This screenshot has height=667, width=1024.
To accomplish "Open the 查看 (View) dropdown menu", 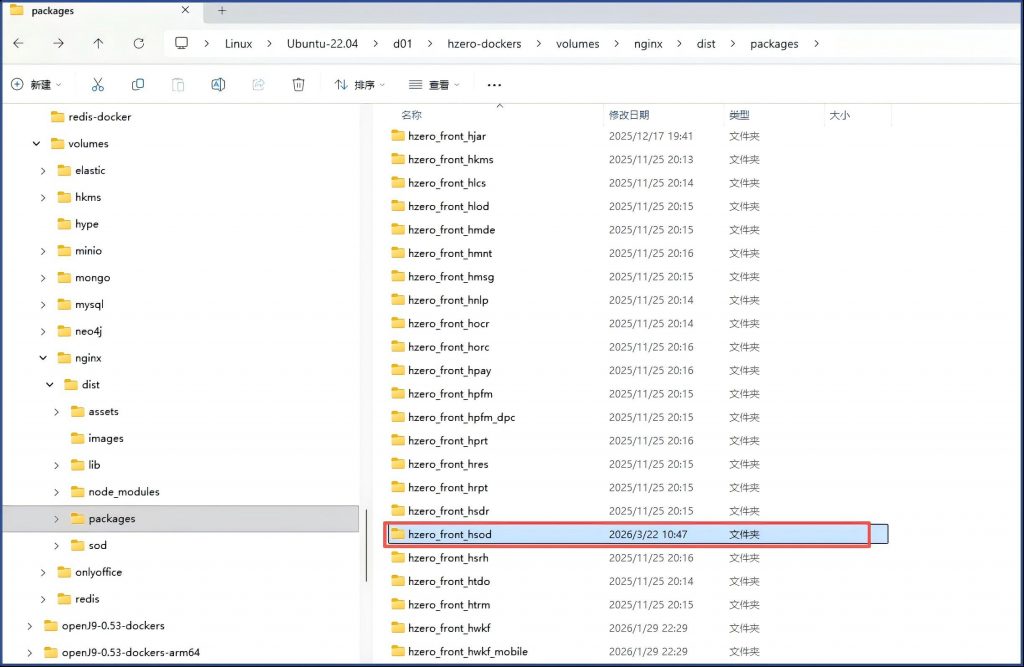I will [434, 85].
